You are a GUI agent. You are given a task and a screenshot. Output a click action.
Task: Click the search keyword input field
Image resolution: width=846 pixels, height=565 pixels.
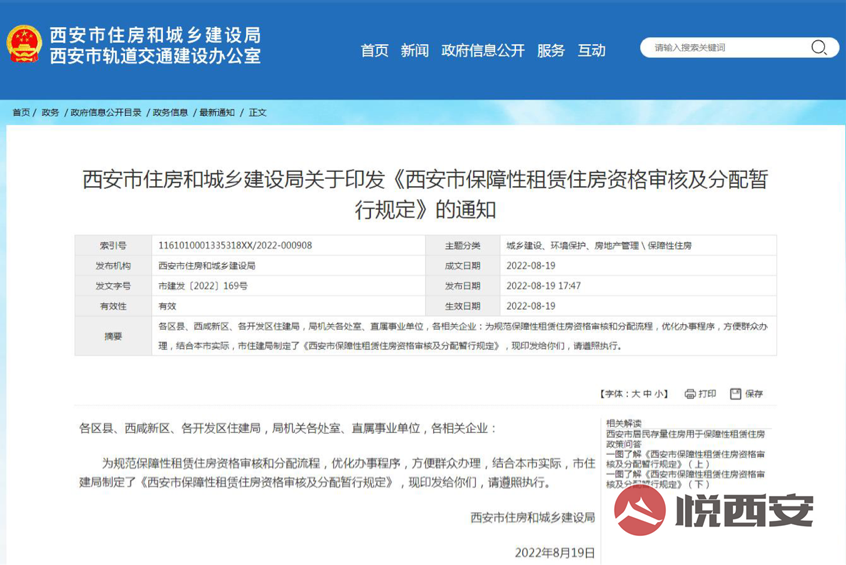point(725,47)
